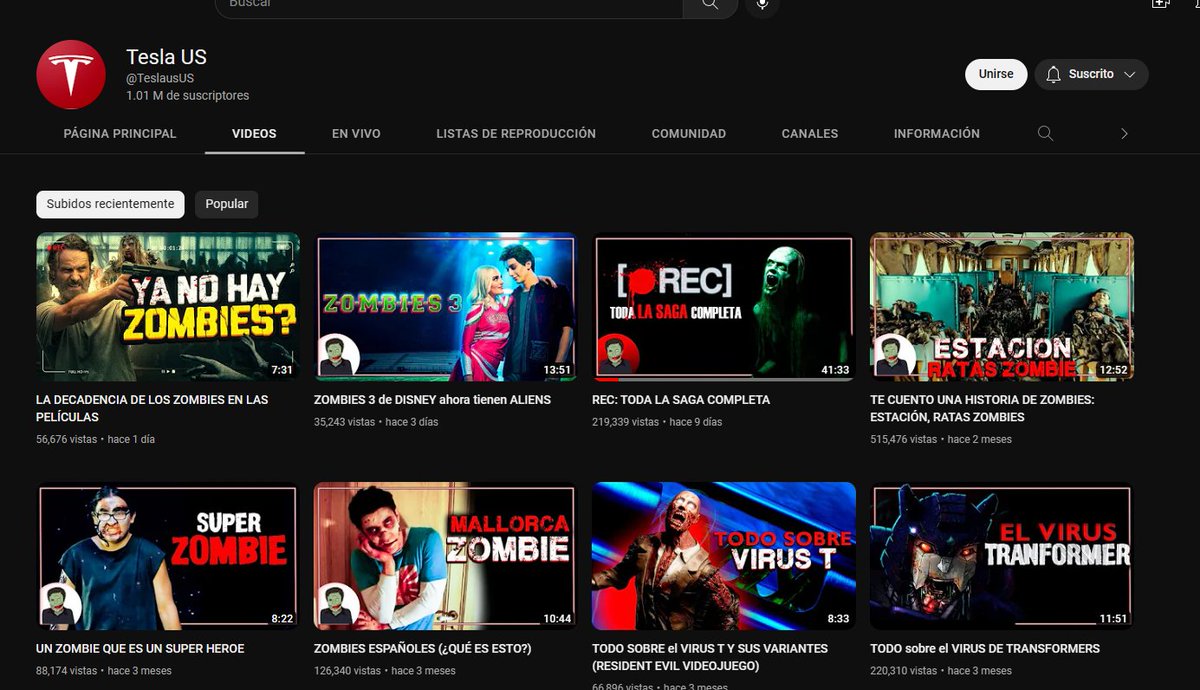Image resolution: width=1200 pixels, height=690 pixels.
Task: Click the zombie avatar on the MALLORCA ZOMBIE thumbnail
Action: coord(338,605)
